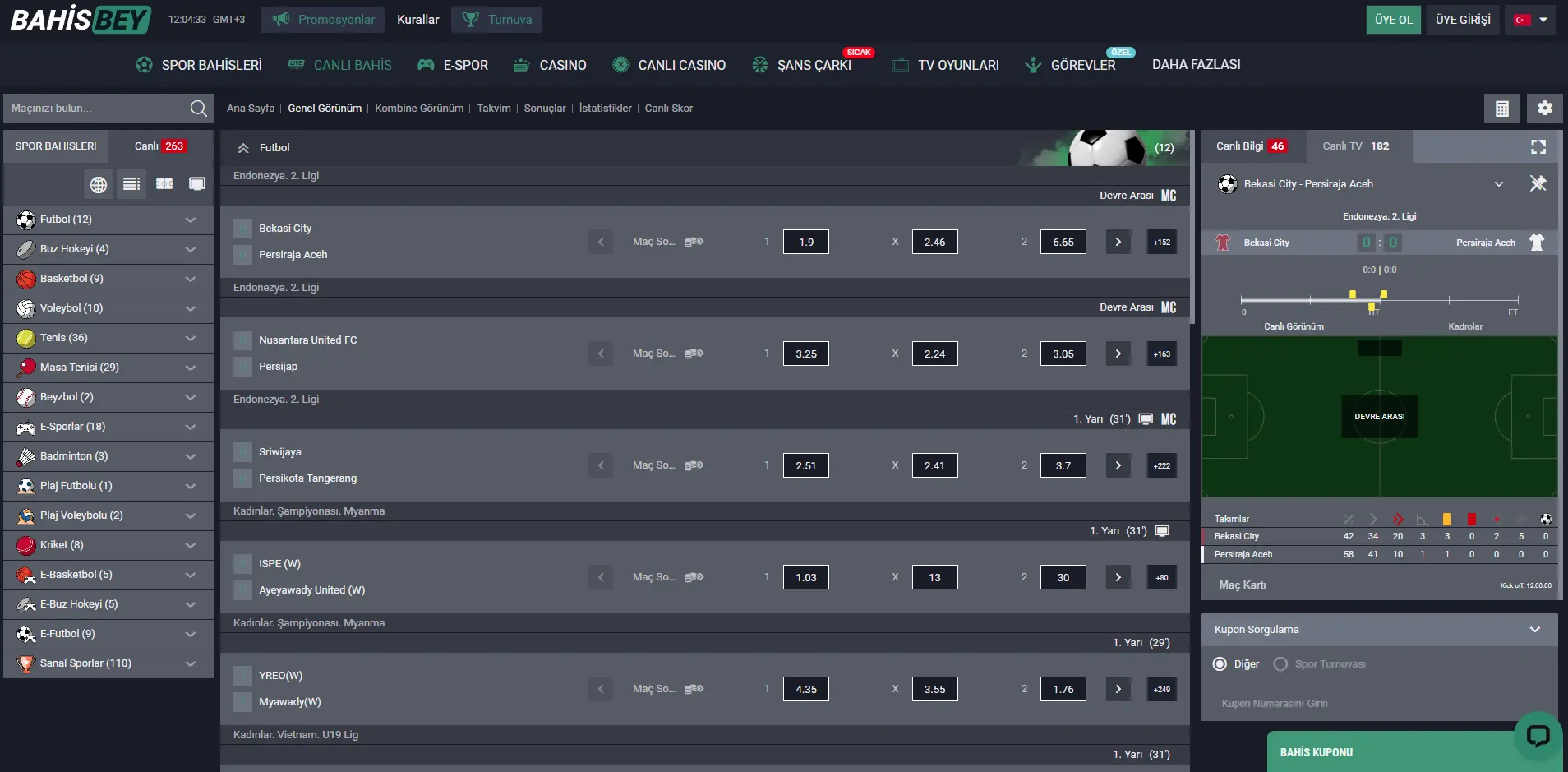Open the ŞANS ÇARKI menu
This screenshot has height=772, width=1568.
coord(802,65)
